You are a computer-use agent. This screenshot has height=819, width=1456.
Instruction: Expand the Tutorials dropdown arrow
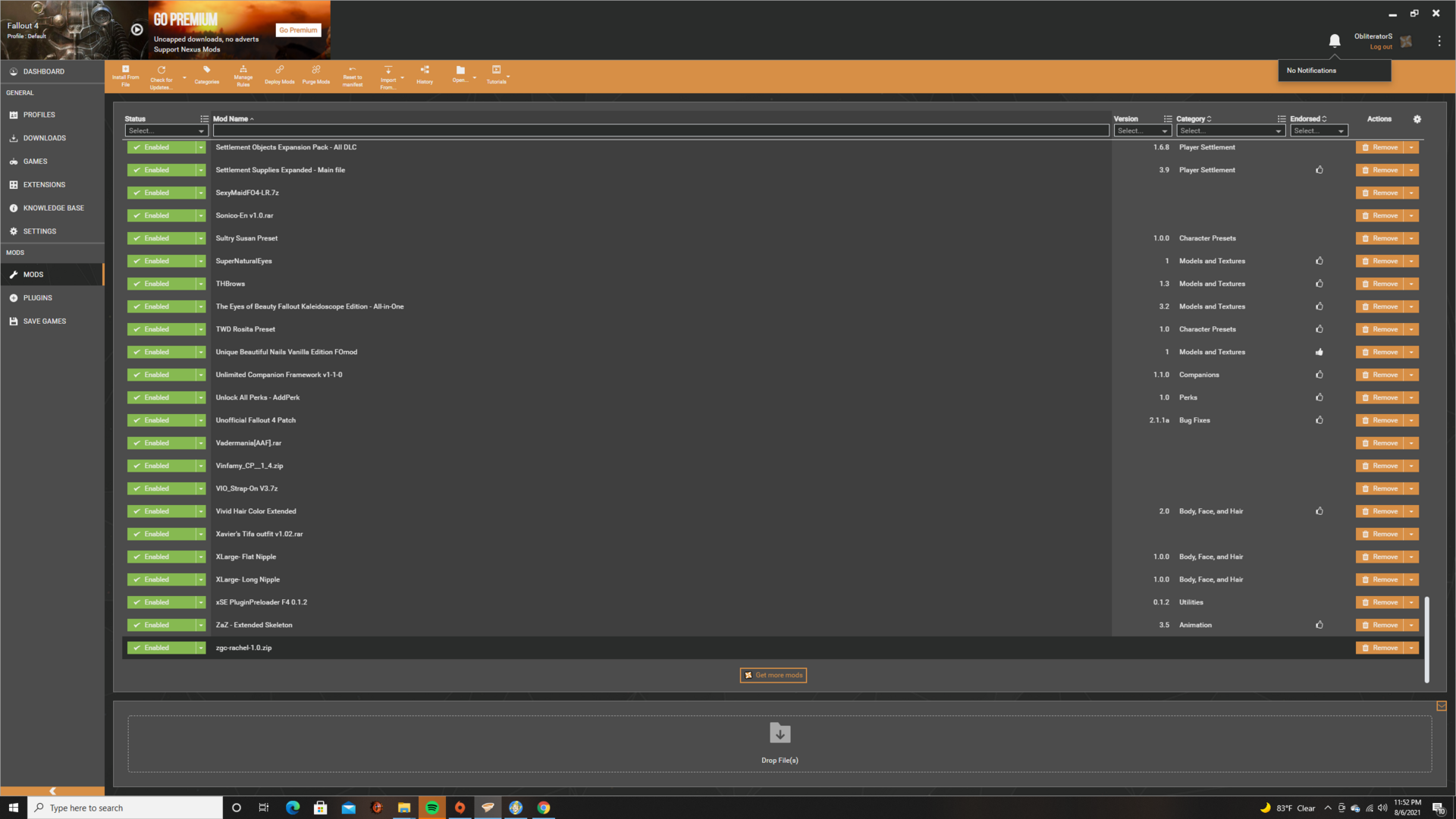coord(507,77)
